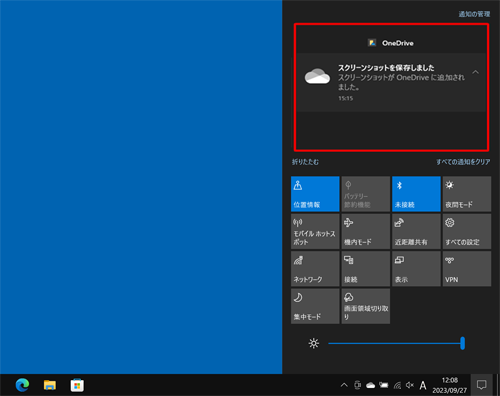Click the network tray icon

[397, 386]
